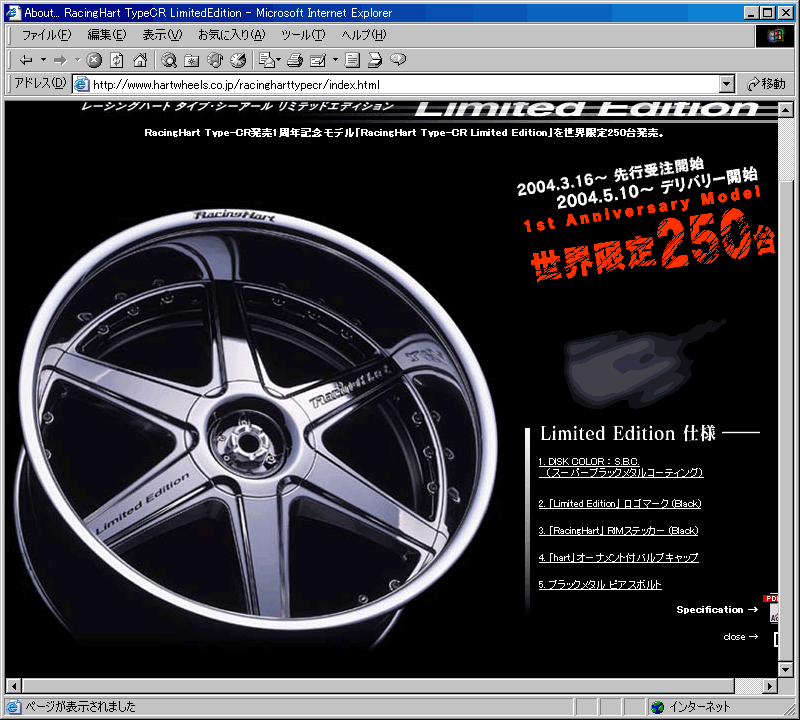
Task: Click the Limited Edition 仕様 heading
Action: pyautogui.click(x=628, y=433)
